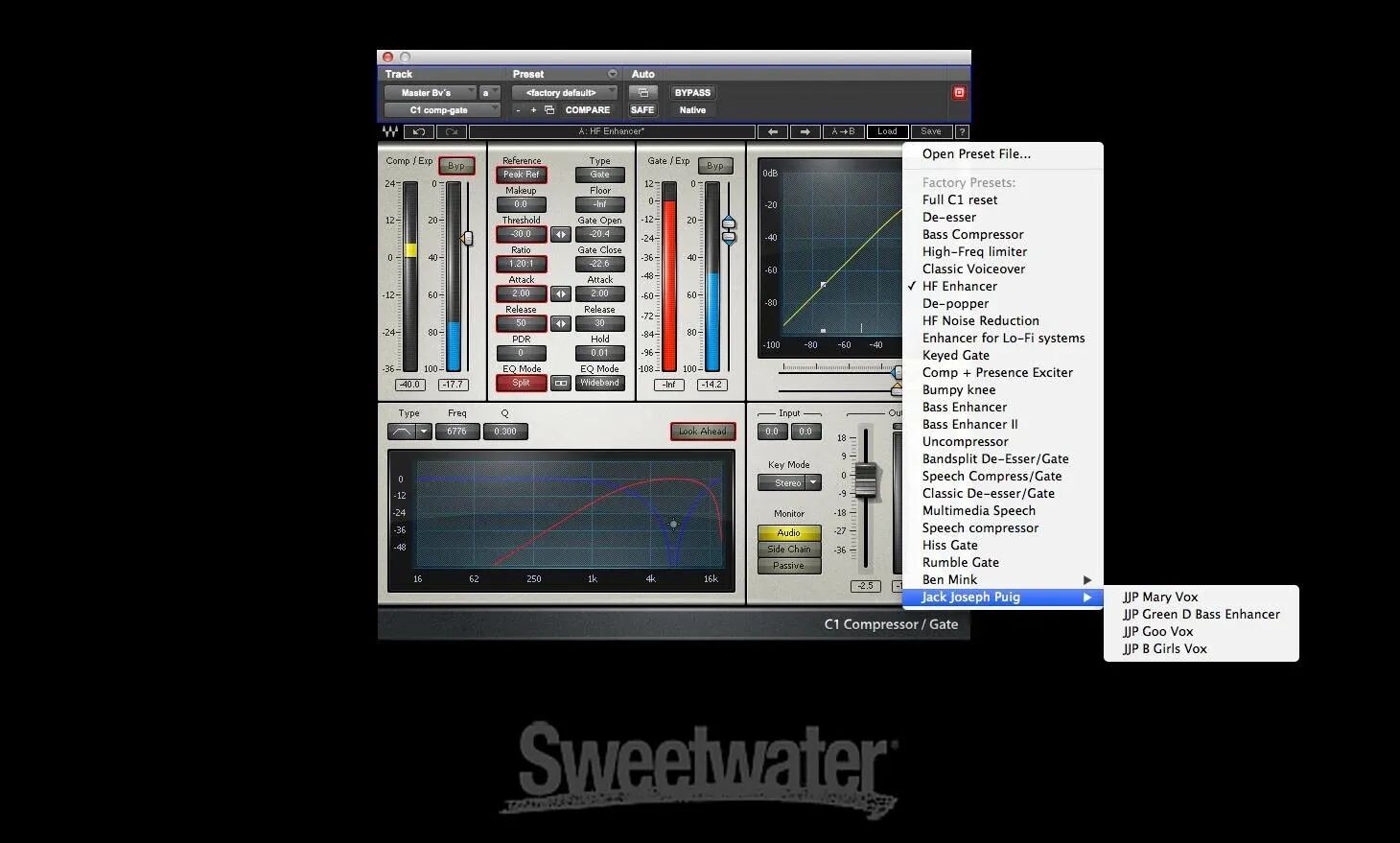
Task: Go to the previous preset with left arrow
Action: pos(773,131)
